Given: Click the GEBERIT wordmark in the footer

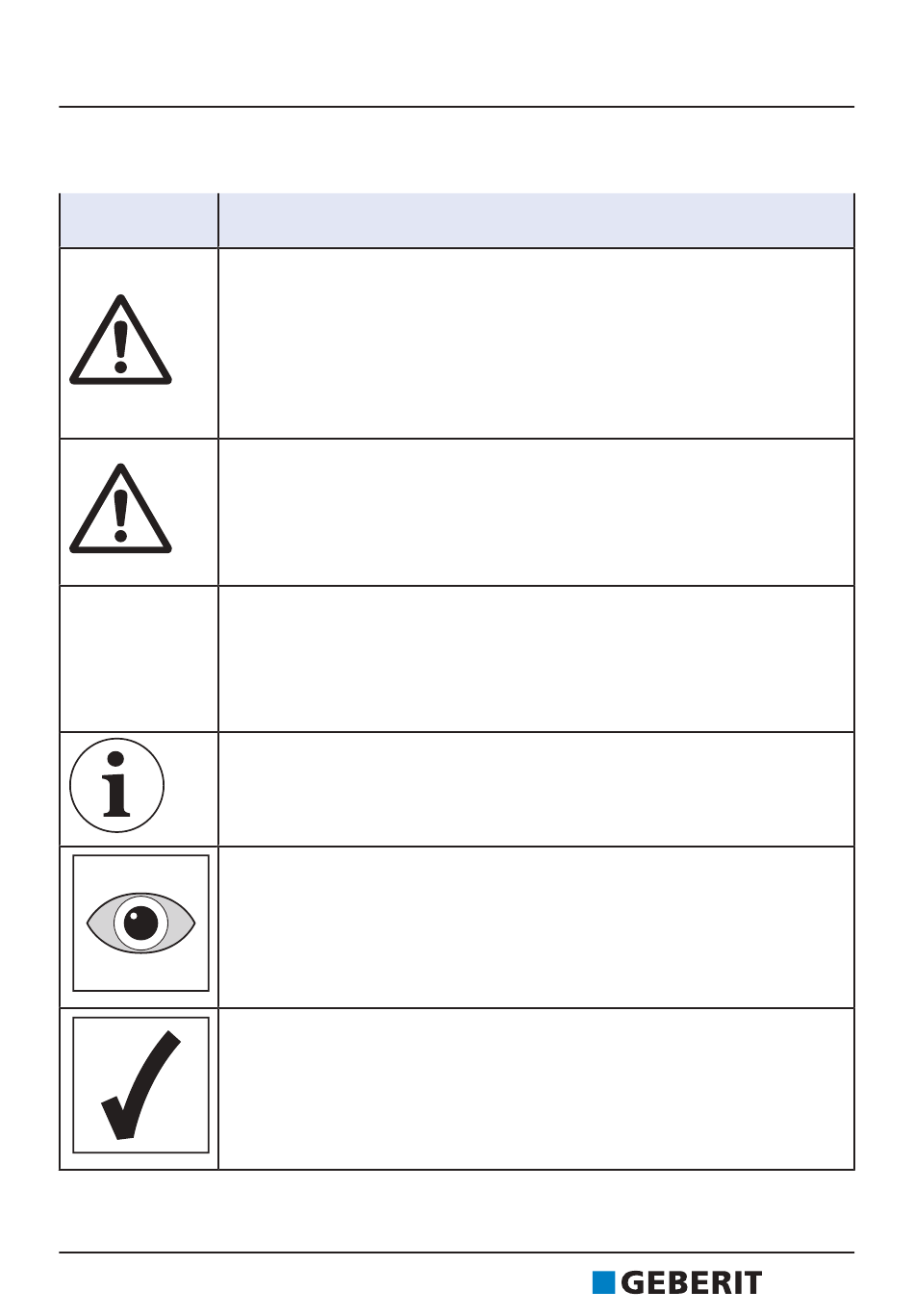Looking at the screenshot, I should point(692,1282).
